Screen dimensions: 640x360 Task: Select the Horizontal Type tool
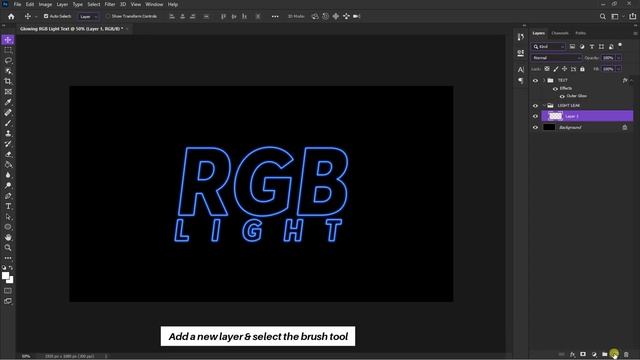click(8, 207)
